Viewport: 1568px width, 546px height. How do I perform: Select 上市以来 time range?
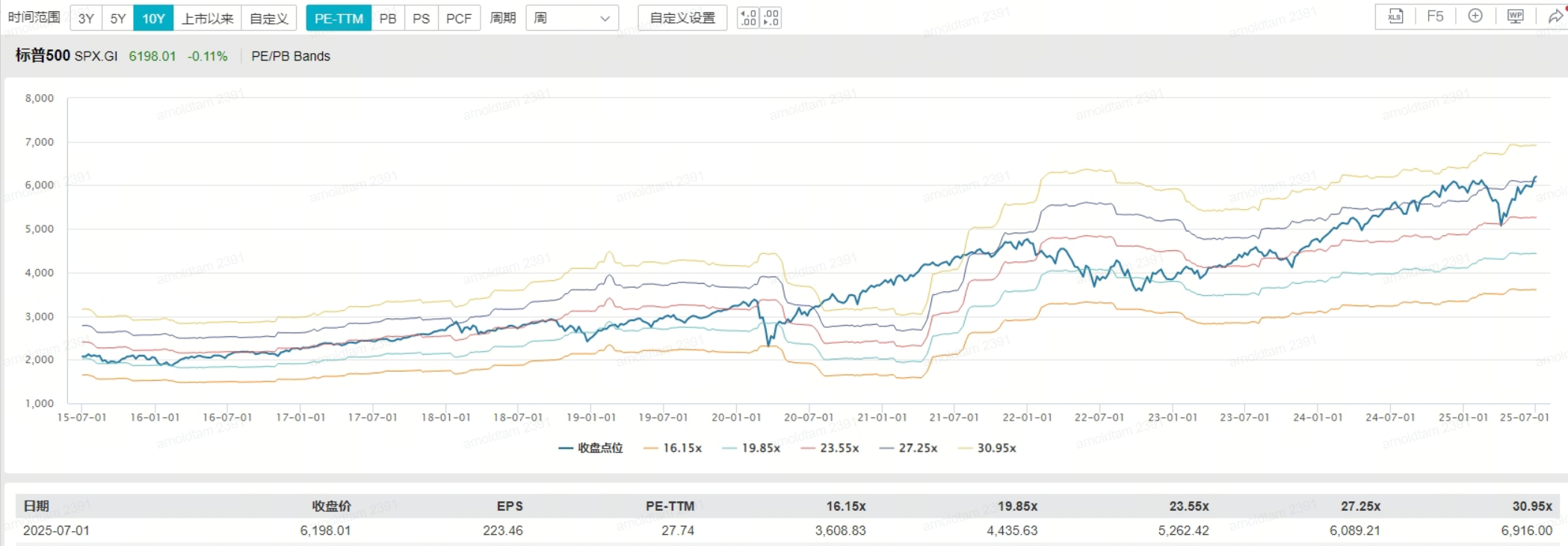[x=207, y=18]
